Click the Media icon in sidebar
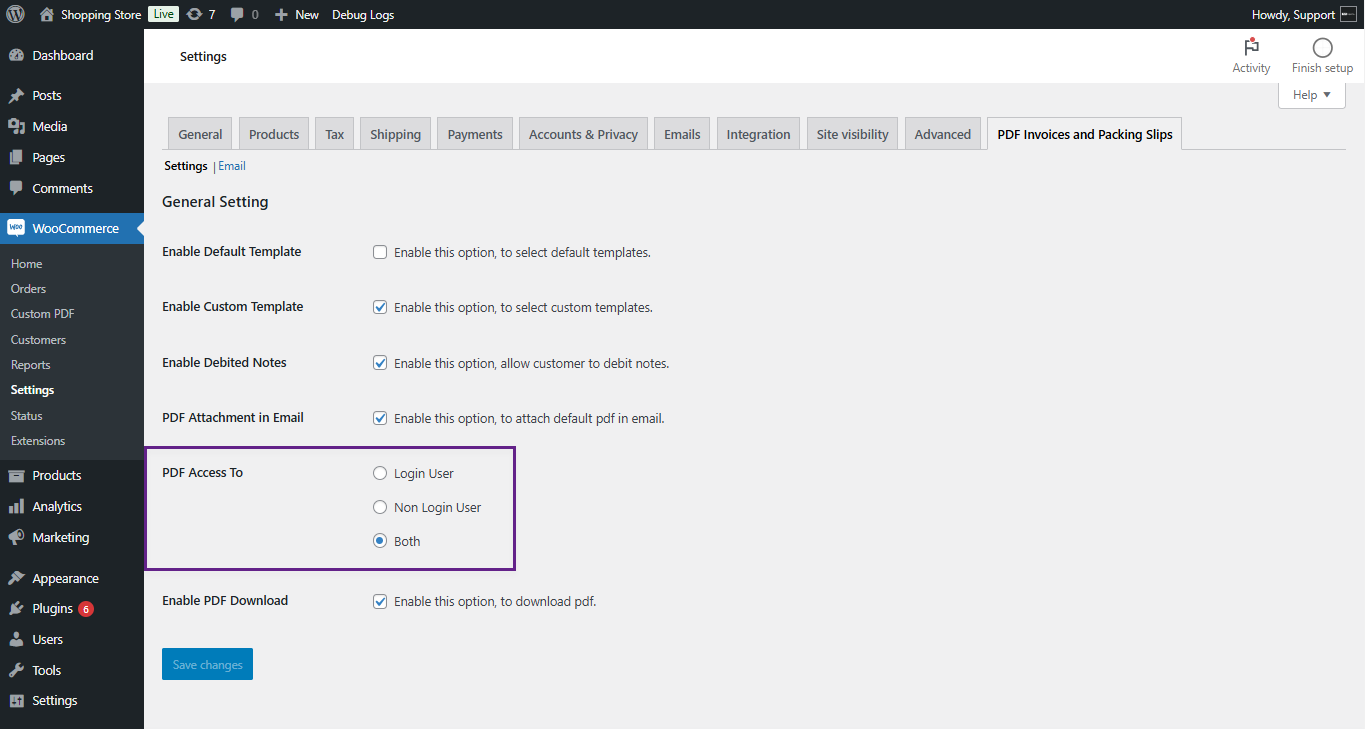Viewport: 1365px width, 729px height. (16, 127)
